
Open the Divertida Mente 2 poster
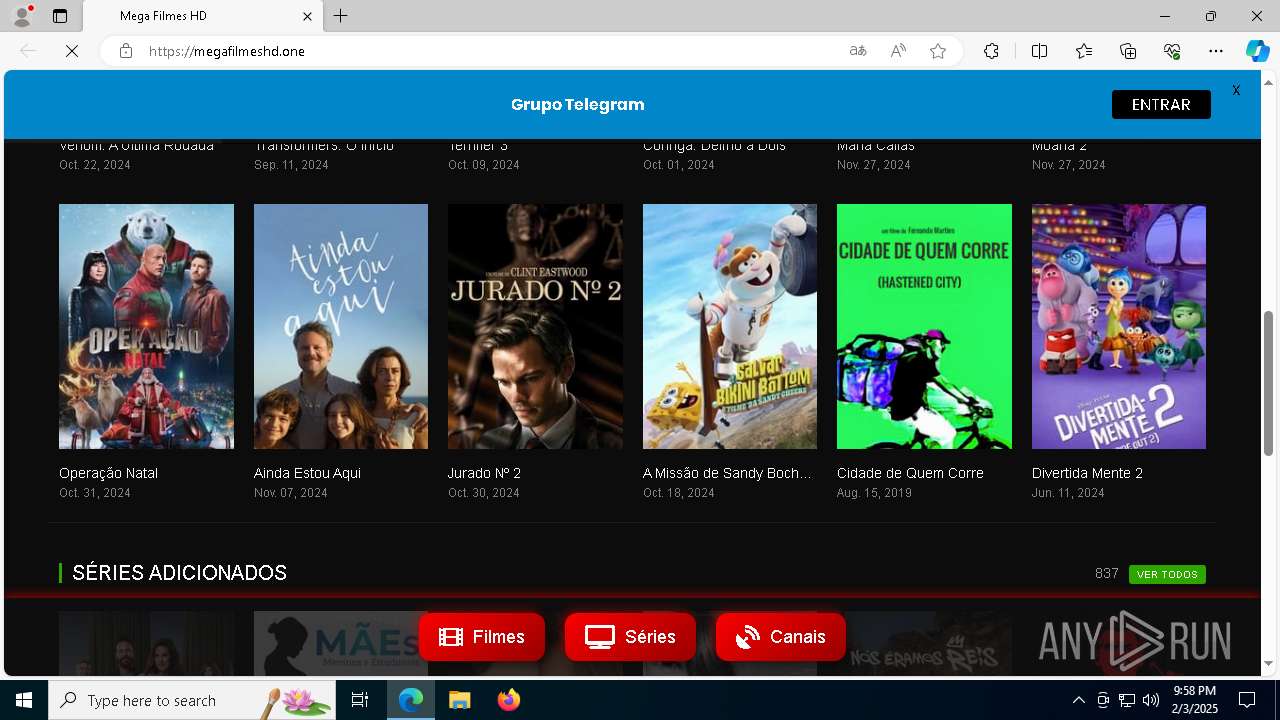click(x=1119, y=327)
